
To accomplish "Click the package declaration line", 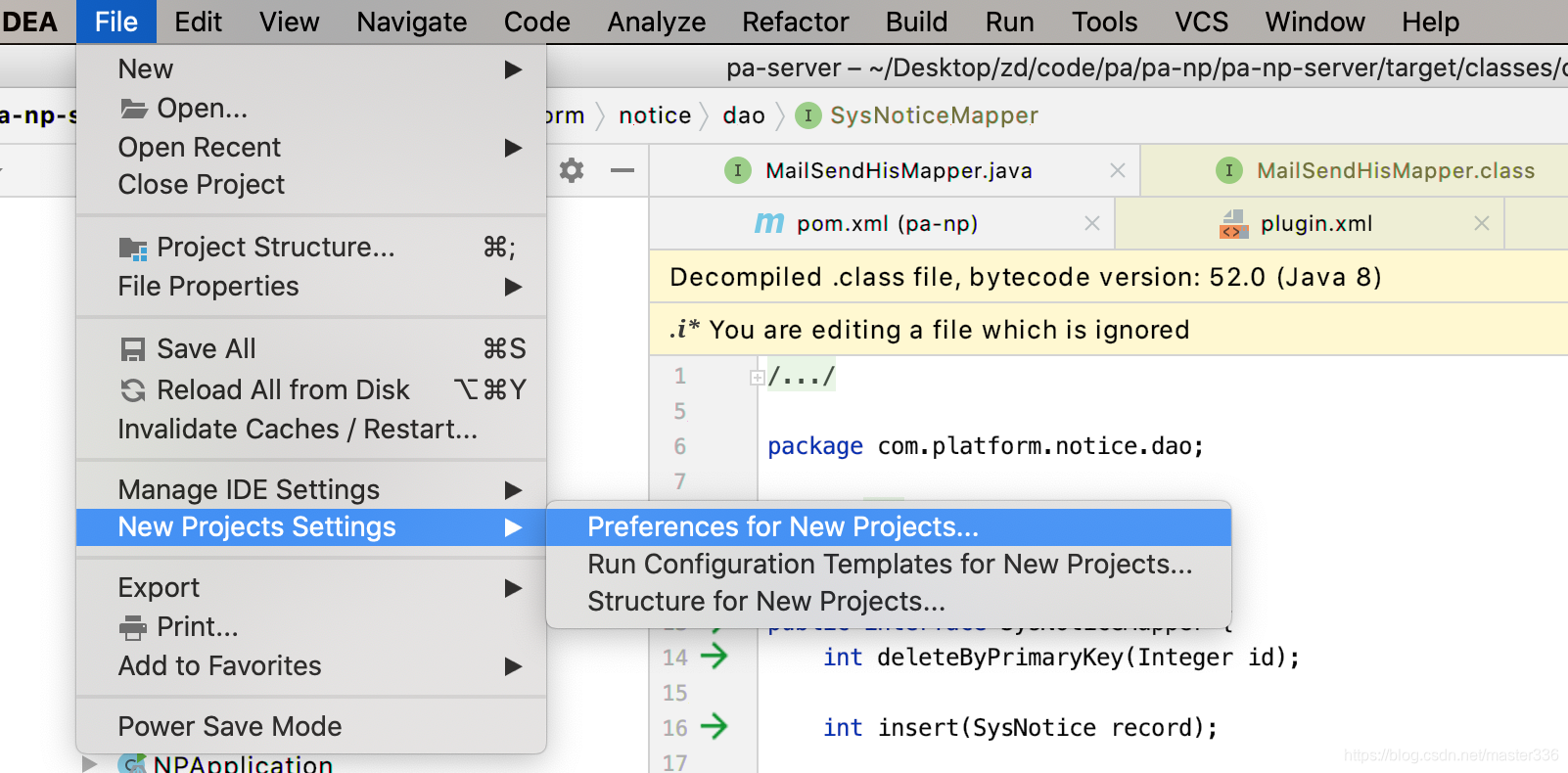I will [x=986, y=446].
